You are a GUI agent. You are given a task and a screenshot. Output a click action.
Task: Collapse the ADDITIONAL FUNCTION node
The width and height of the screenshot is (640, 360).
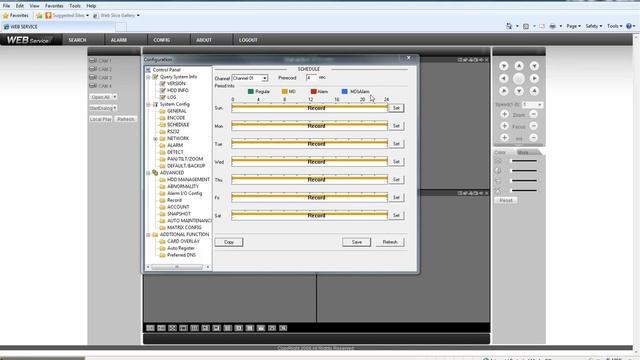pos(148,235)
